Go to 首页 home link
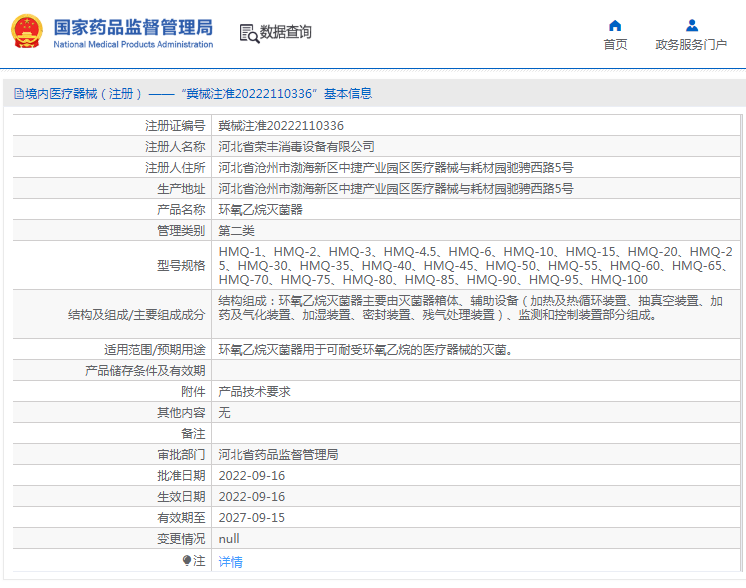This screenshot has height=588, width=746. click(x=615, y=44)
